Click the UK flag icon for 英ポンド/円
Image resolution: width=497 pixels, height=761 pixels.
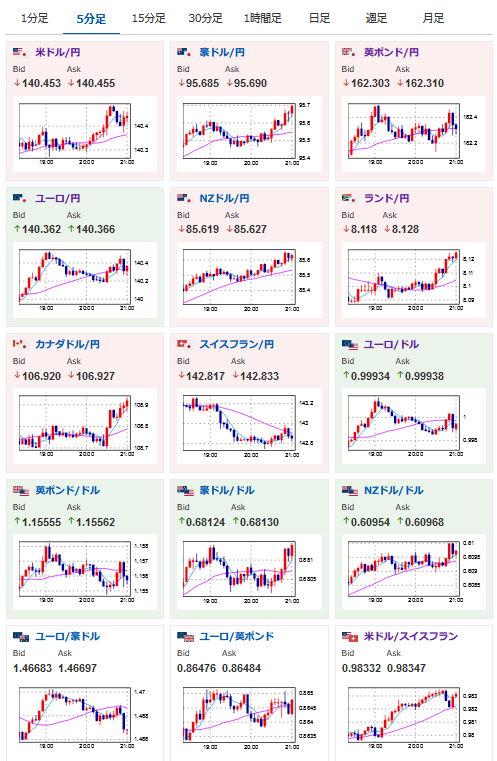click(349, 52)
